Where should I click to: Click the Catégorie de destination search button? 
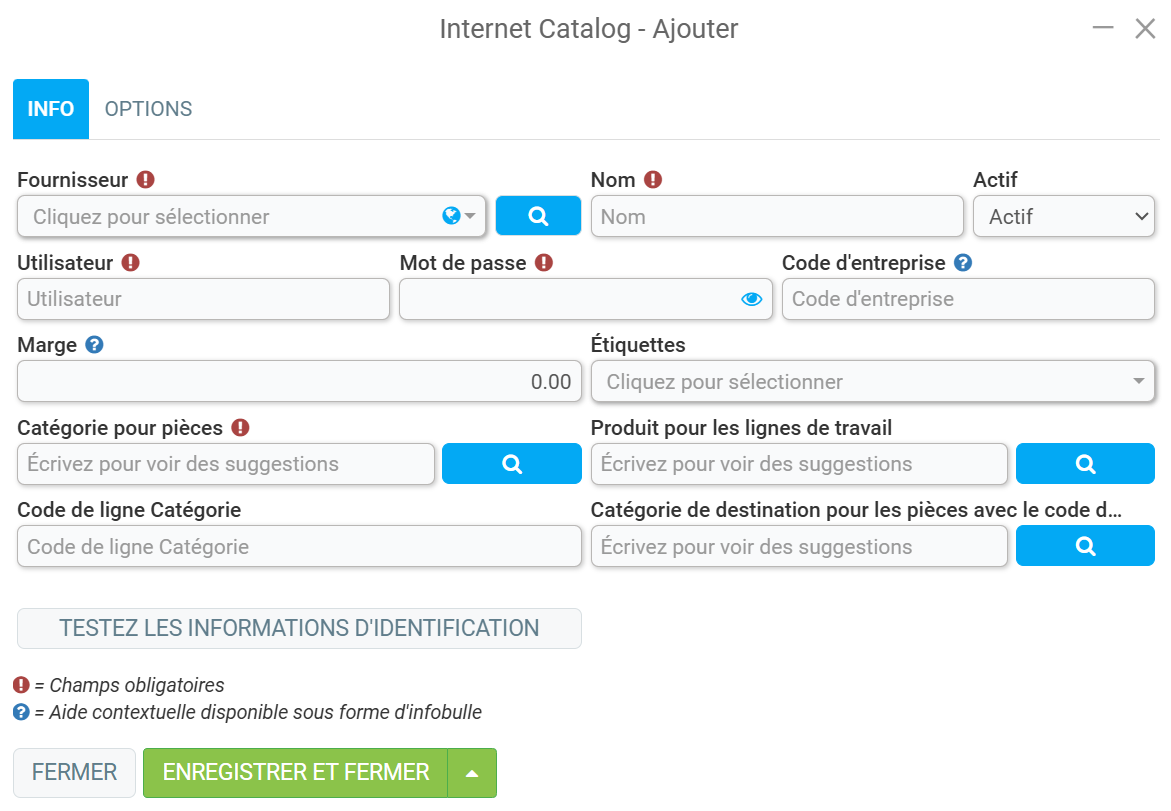[x=1085, y=546]
